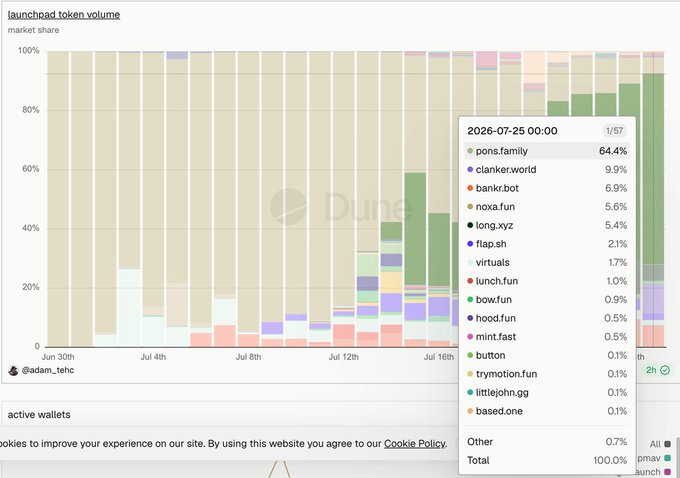Select the bankr.bot tooltip entry
This screenshot has height=478, width=680.
coord(547,188)
